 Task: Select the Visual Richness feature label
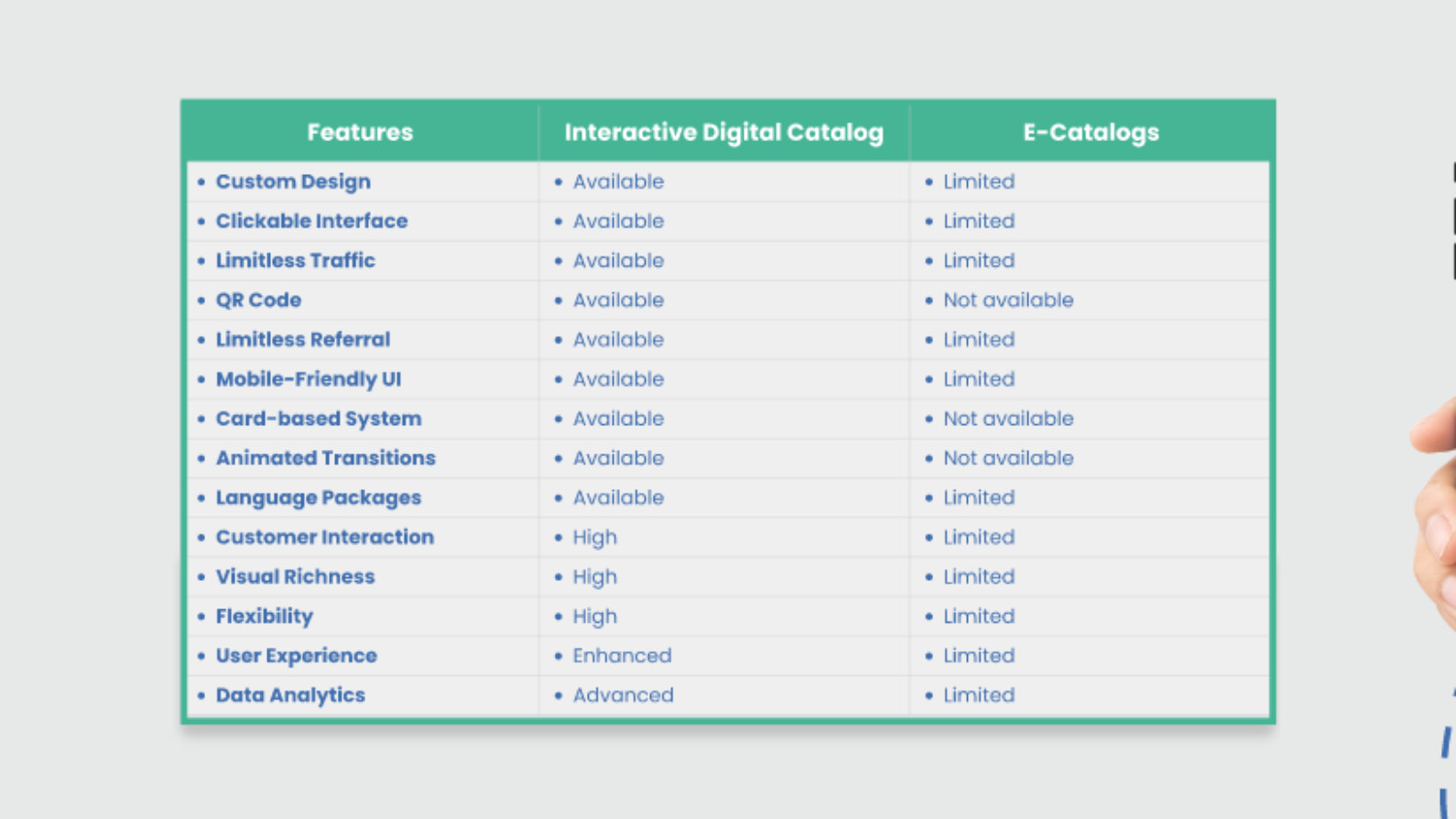[x=295, y=576]
